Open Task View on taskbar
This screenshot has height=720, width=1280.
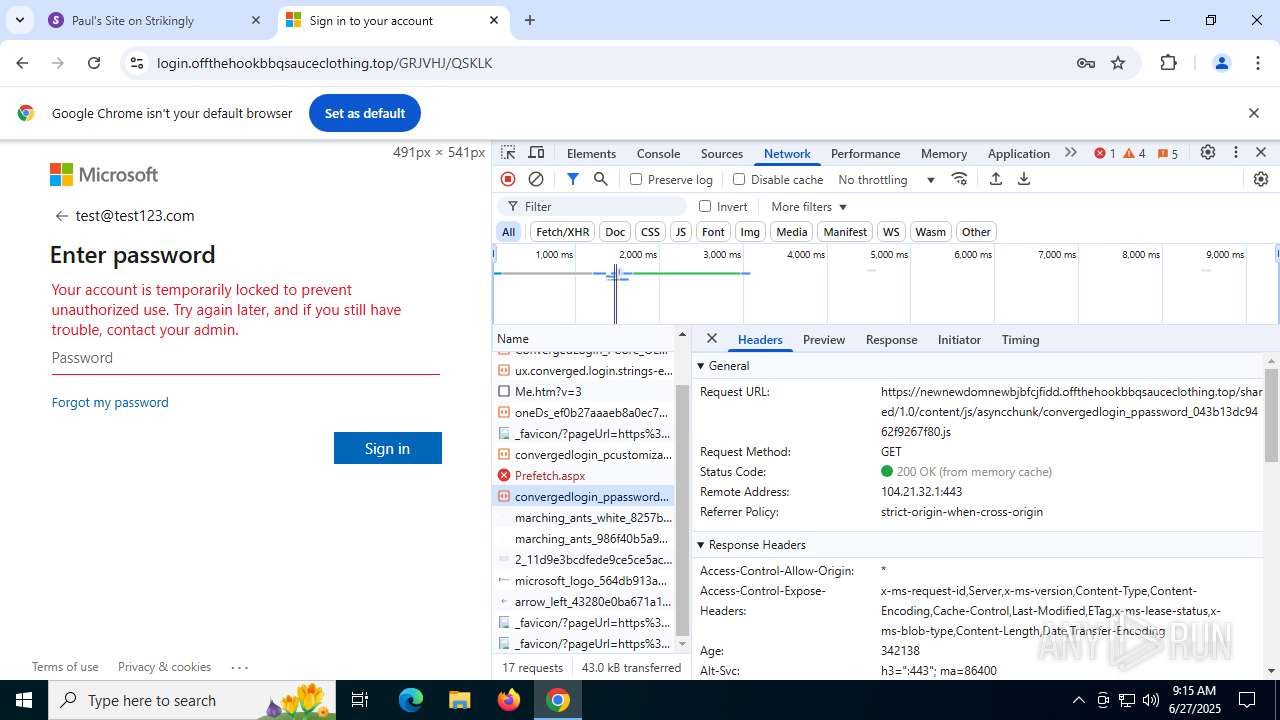[361, 700]
